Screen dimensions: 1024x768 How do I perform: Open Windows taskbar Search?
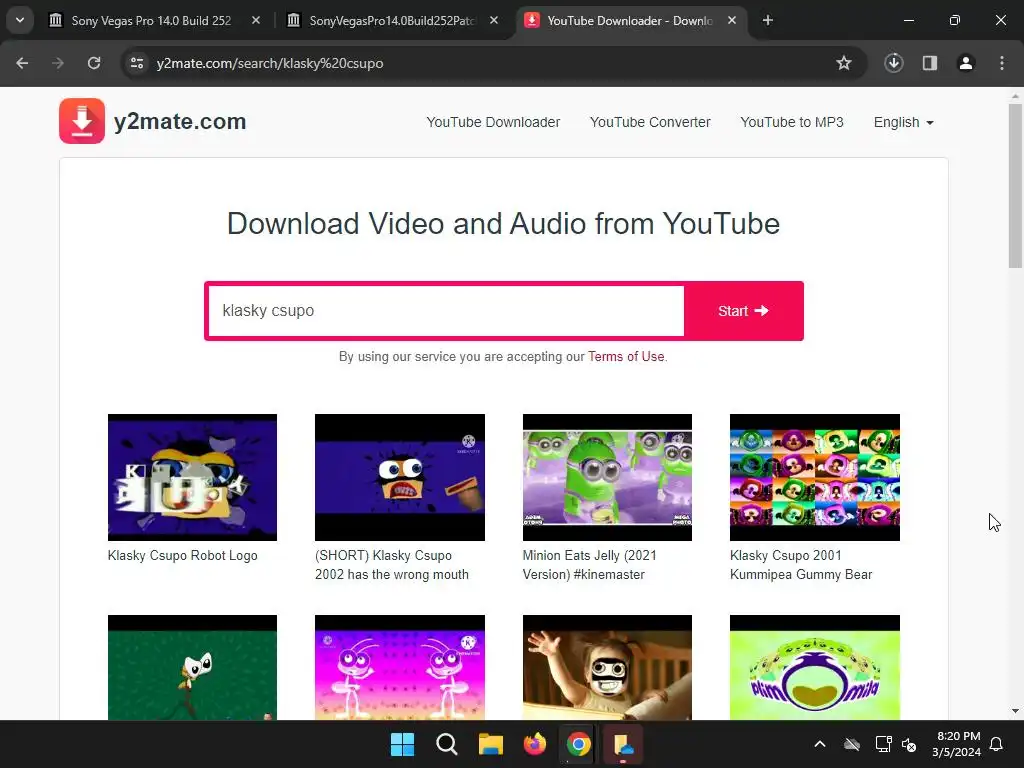(447, 744)
